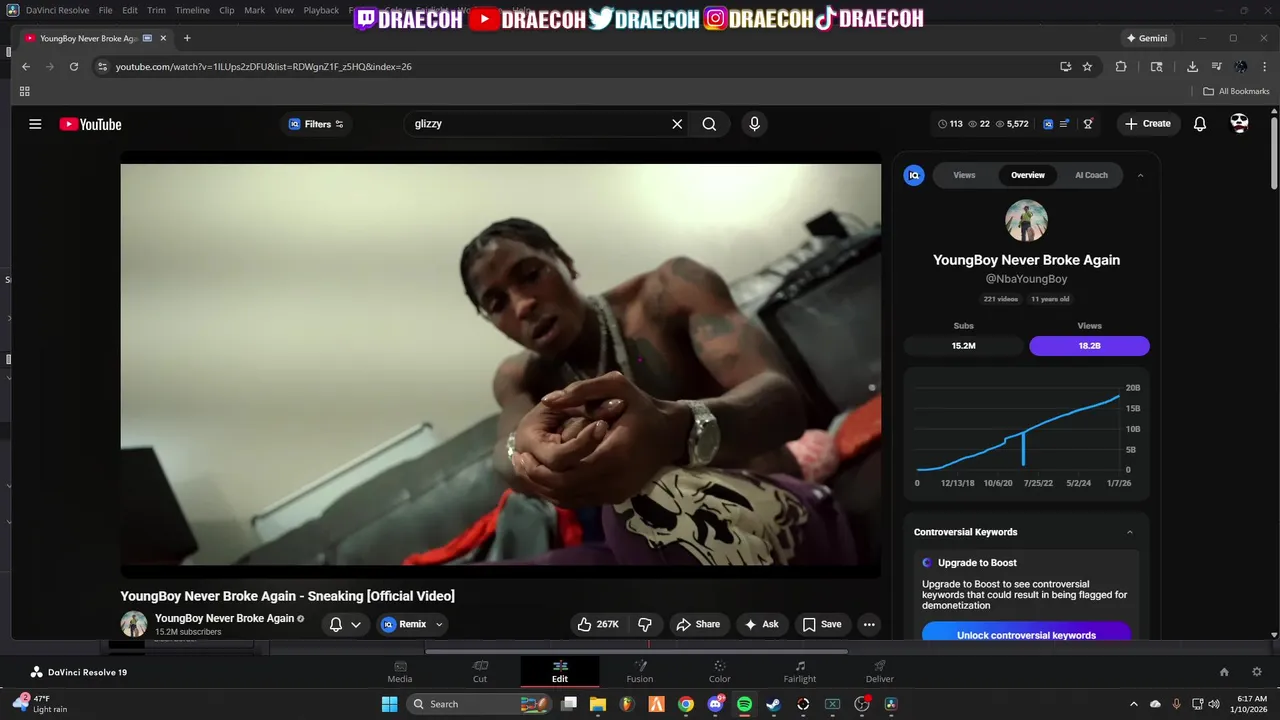Image resolution: width=1280 pixels, height=720 pixels.
Task: Open DaVinci Resolve Clip menu
Action: pos(227,10)
